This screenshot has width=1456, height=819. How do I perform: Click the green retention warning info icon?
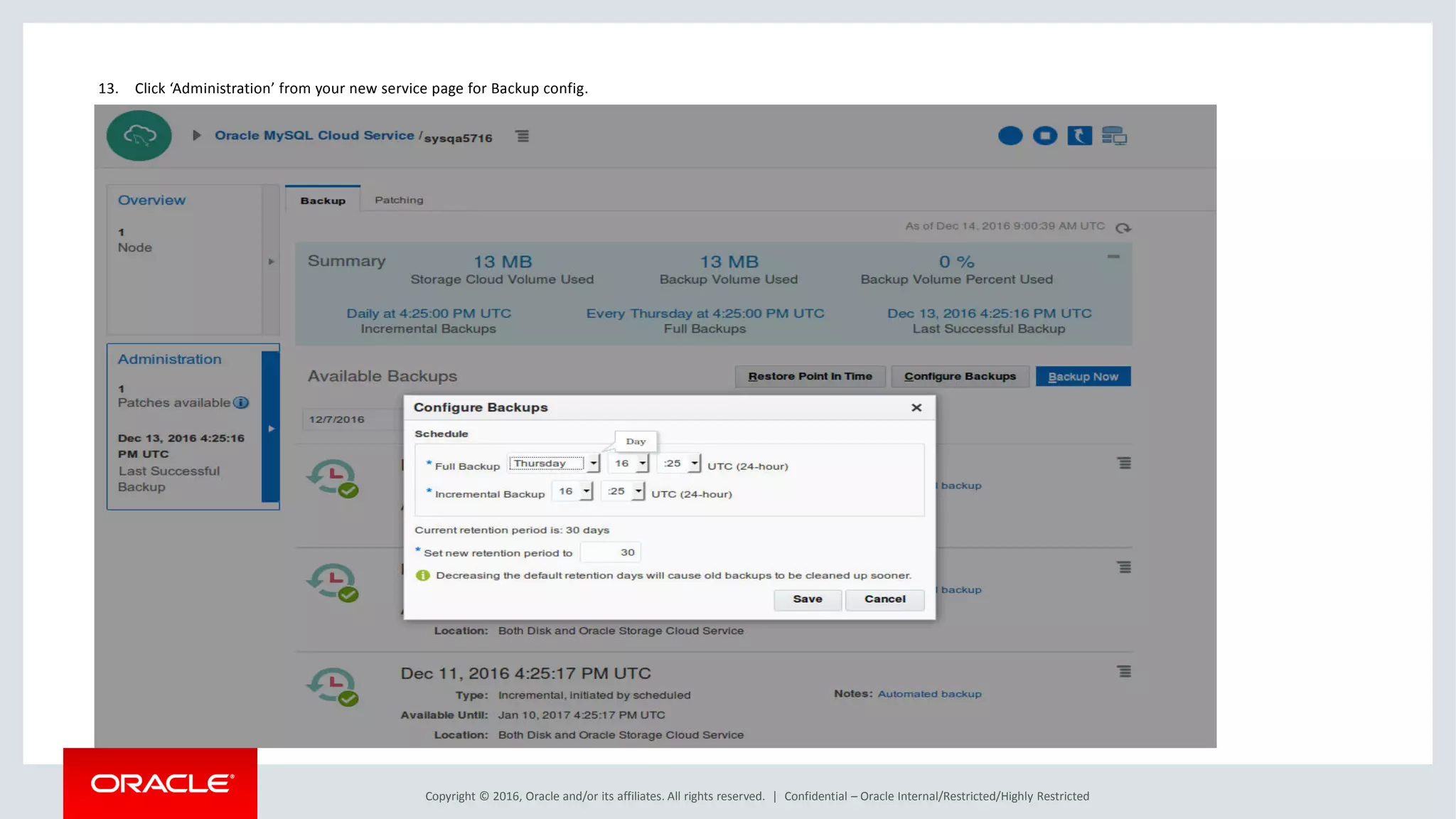click(x=423, y=575)
